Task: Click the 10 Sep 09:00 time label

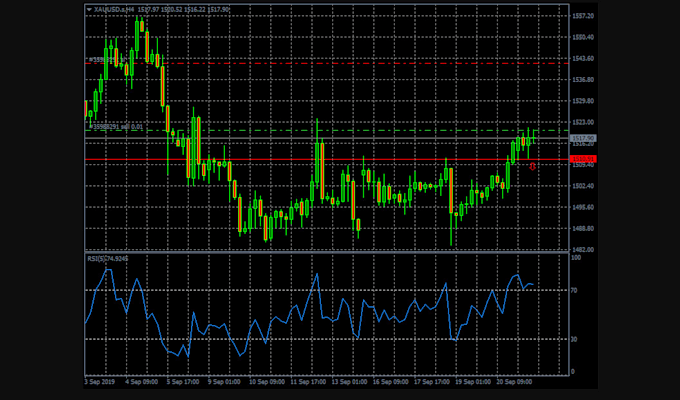Action: (x=267, y=382)
